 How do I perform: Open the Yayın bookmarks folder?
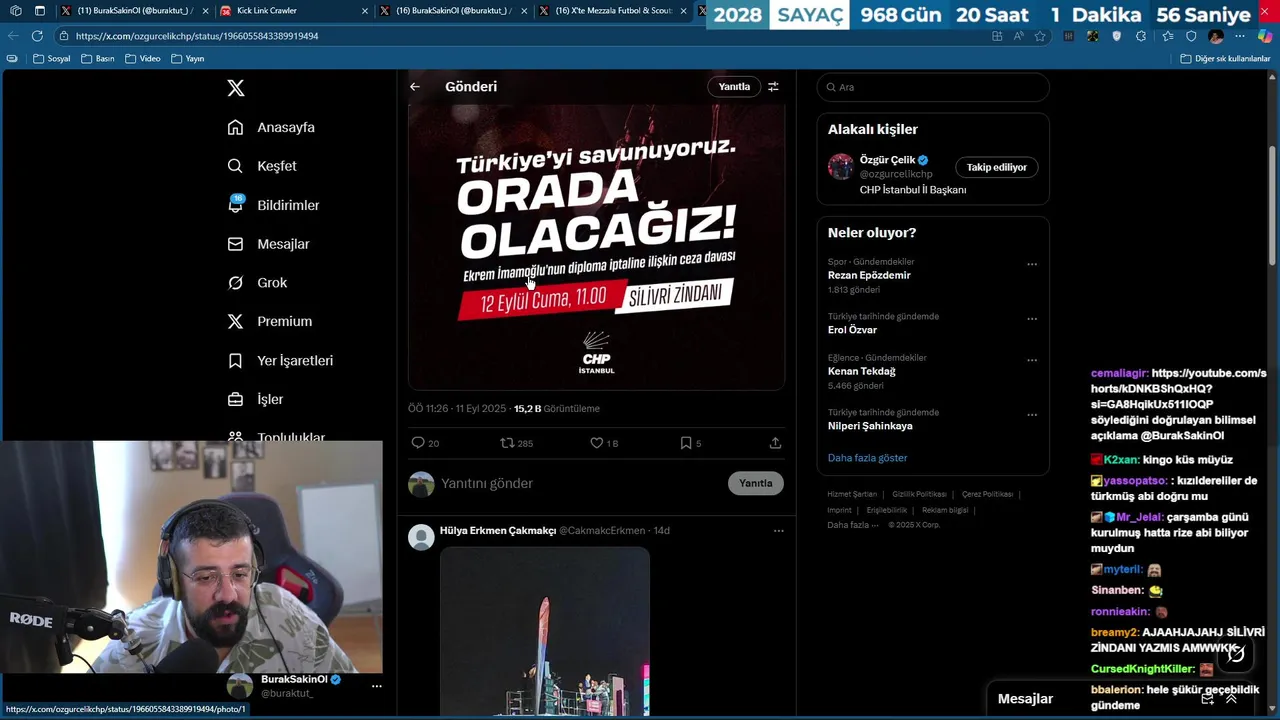[188, 59]
